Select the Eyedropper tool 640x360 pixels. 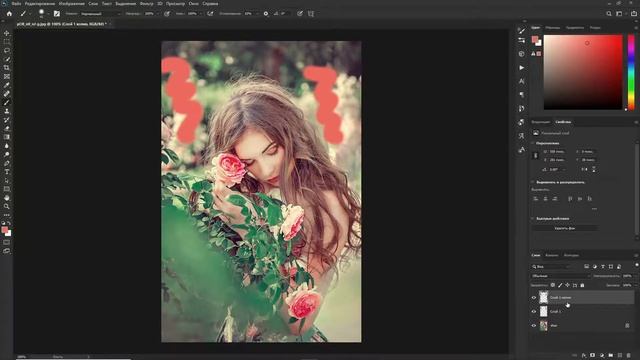click(7, 85)
